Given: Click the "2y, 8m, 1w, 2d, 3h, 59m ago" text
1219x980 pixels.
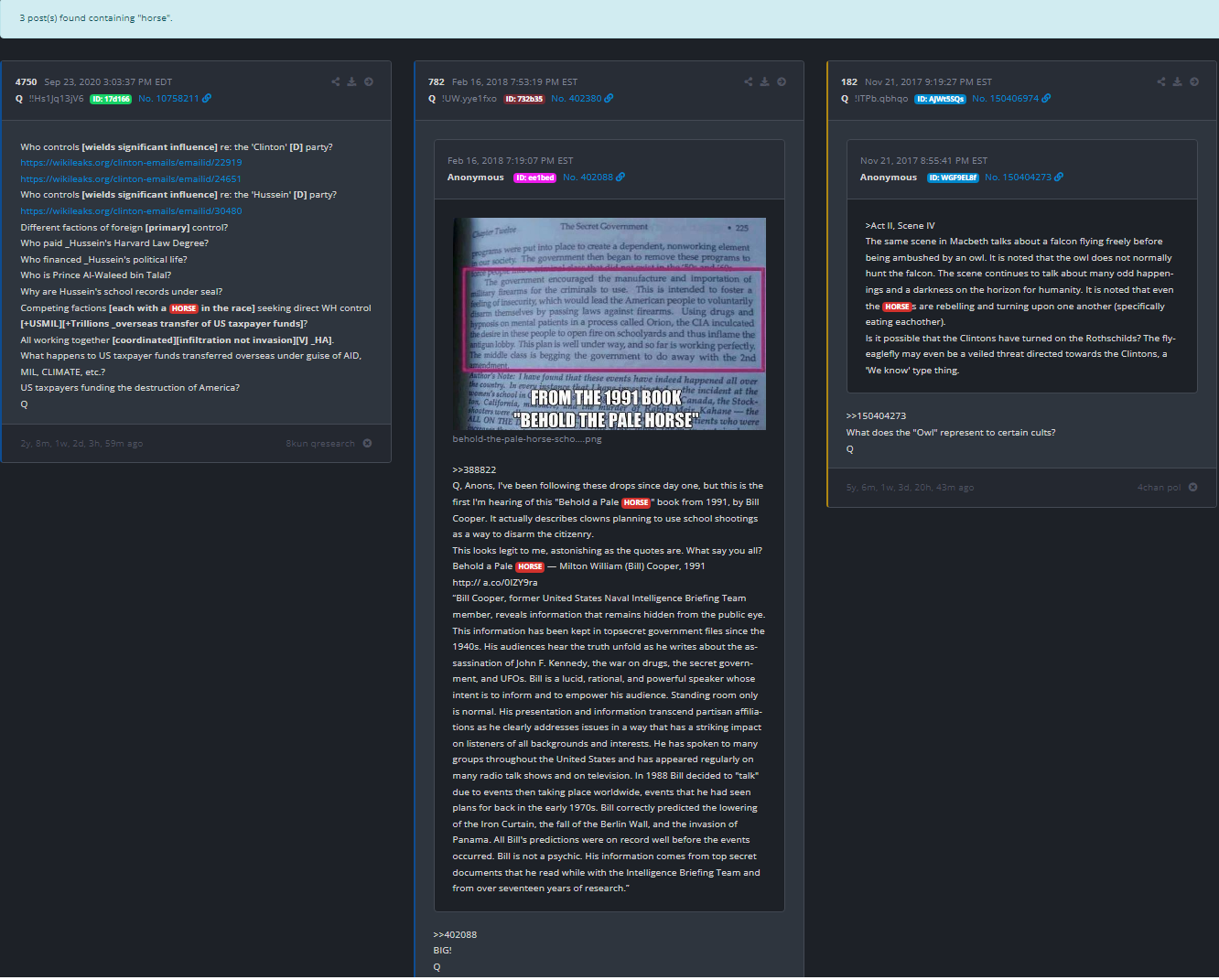Looking at the screenshot, I should point(81,444).
